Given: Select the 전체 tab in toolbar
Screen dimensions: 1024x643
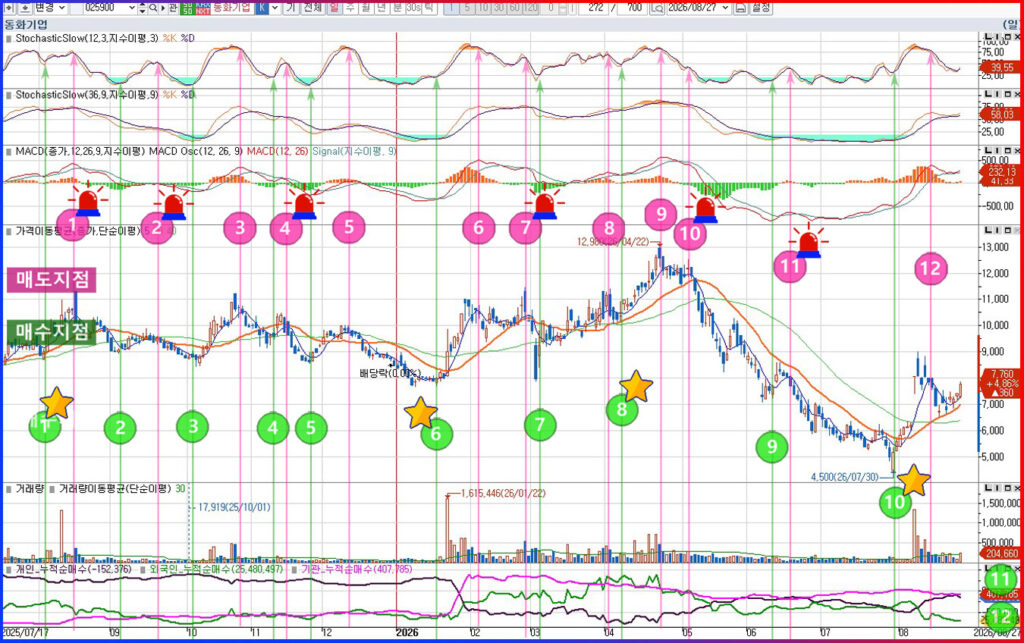Looking at the screenshot, I should coord(312,8).
